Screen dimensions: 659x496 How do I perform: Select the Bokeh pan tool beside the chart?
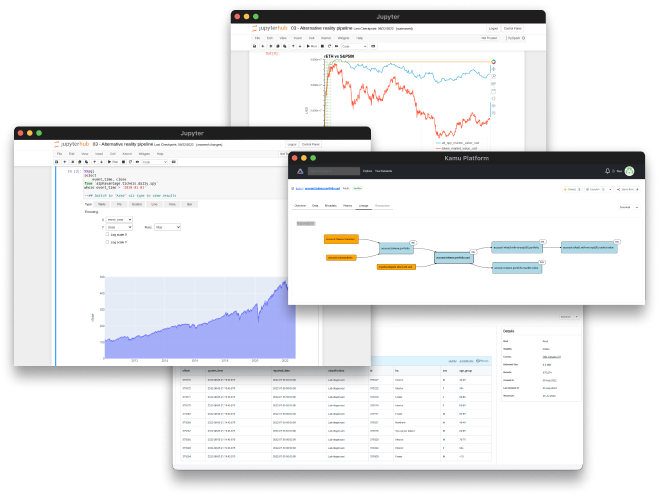click(493, 69)
